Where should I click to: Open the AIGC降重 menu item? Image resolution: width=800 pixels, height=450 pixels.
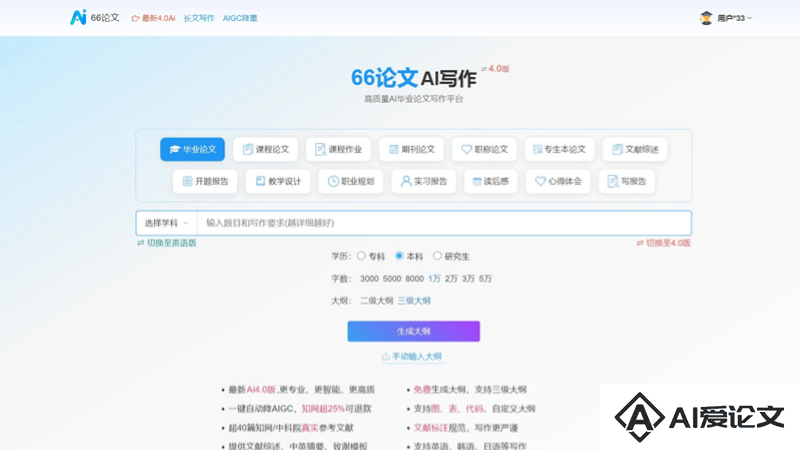[x=240, y=18]
